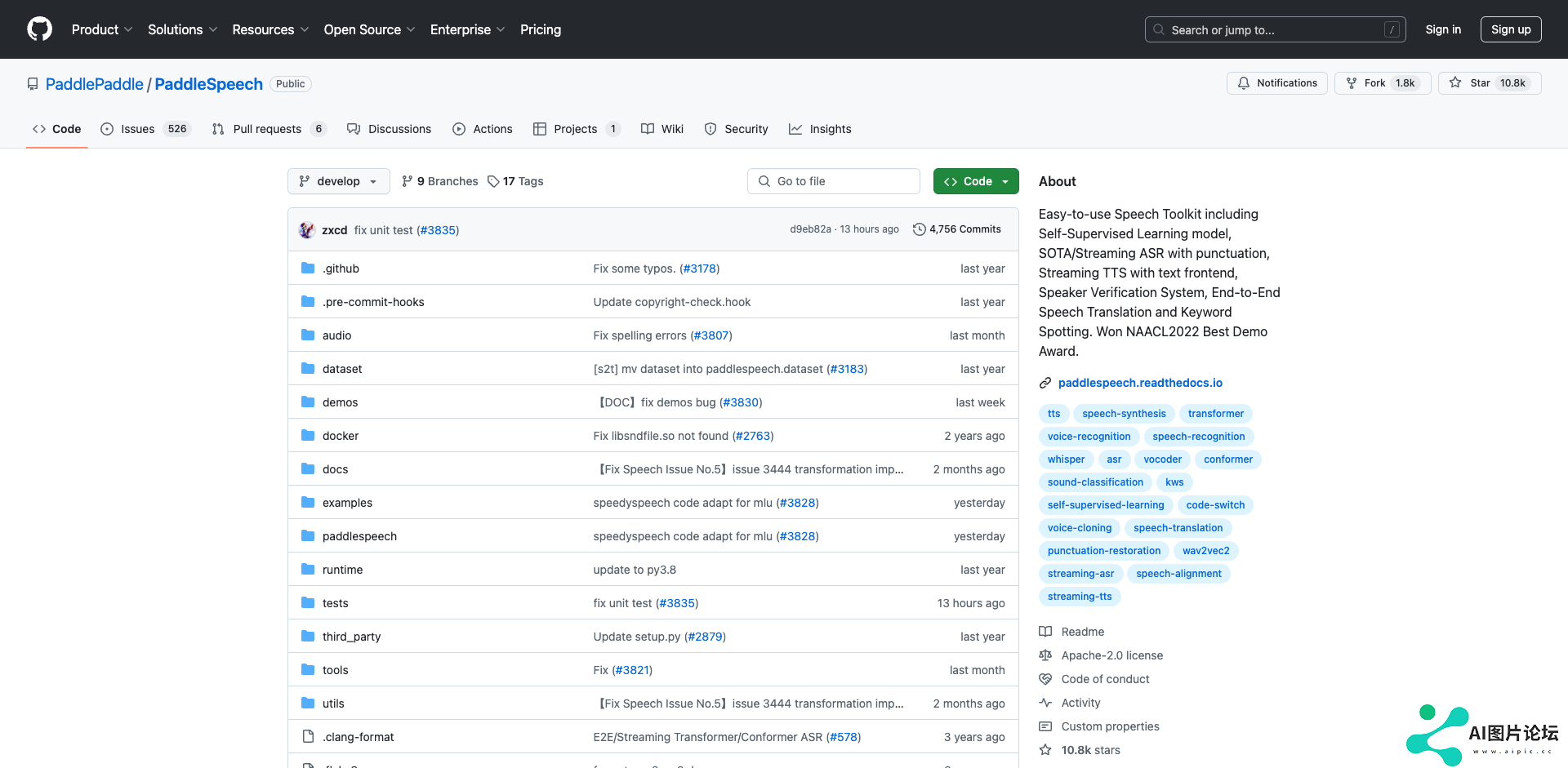Open pull request #3835 in latest commit
This screenshot has height=768, width=1568.
pos(438,230)
